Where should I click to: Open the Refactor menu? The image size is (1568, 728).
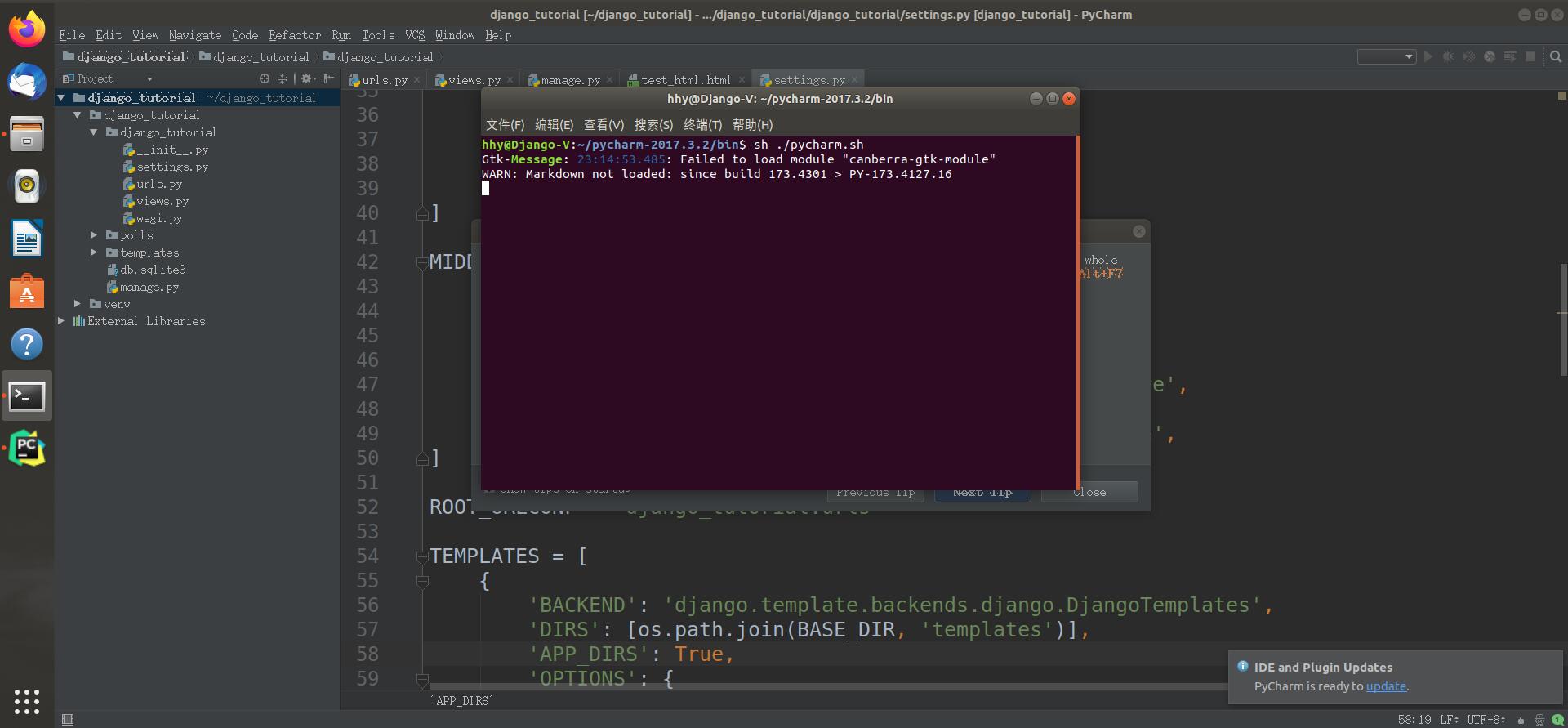click(294, 35)
